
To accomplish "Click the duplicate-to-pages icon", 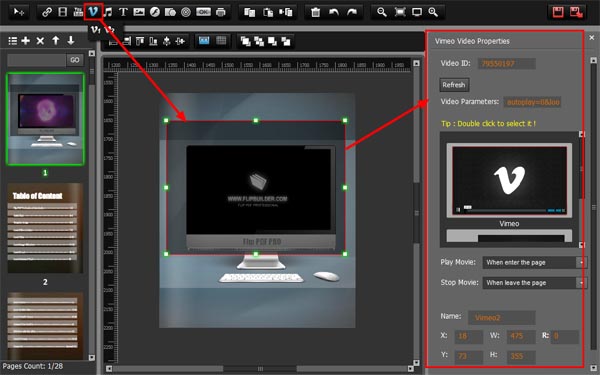I will [x=286, y=12].
